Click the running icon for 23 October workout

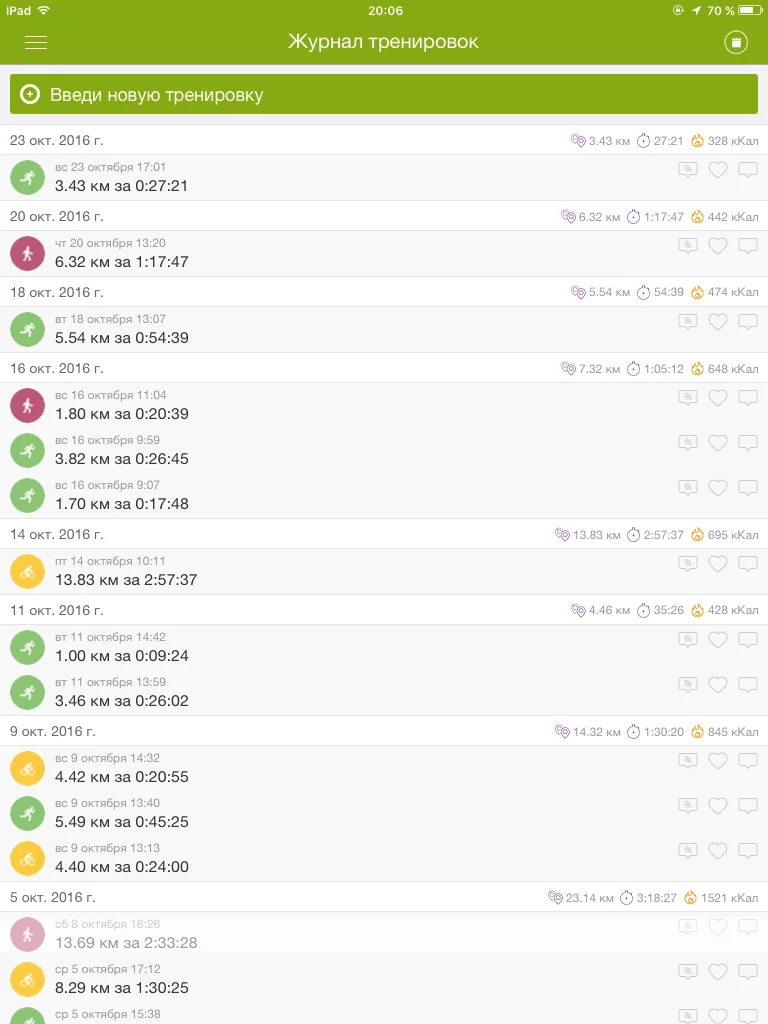(28, 177)
